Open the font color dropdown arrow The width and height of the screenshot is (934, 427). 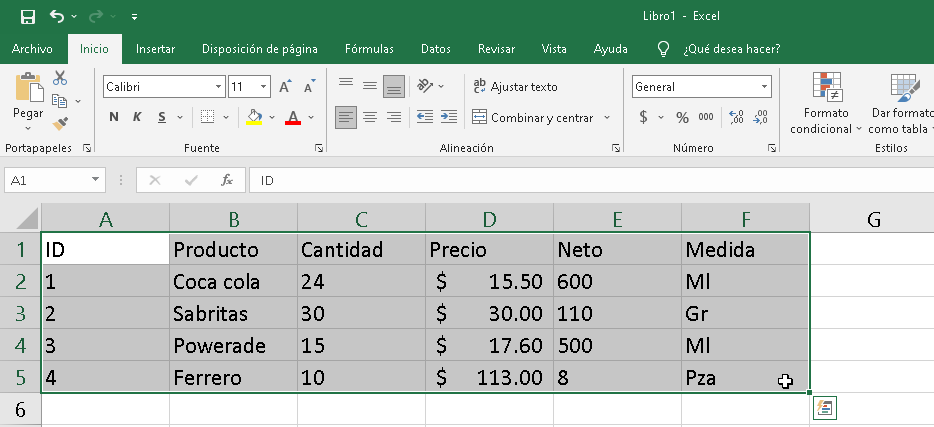click(x=311, y=117)
